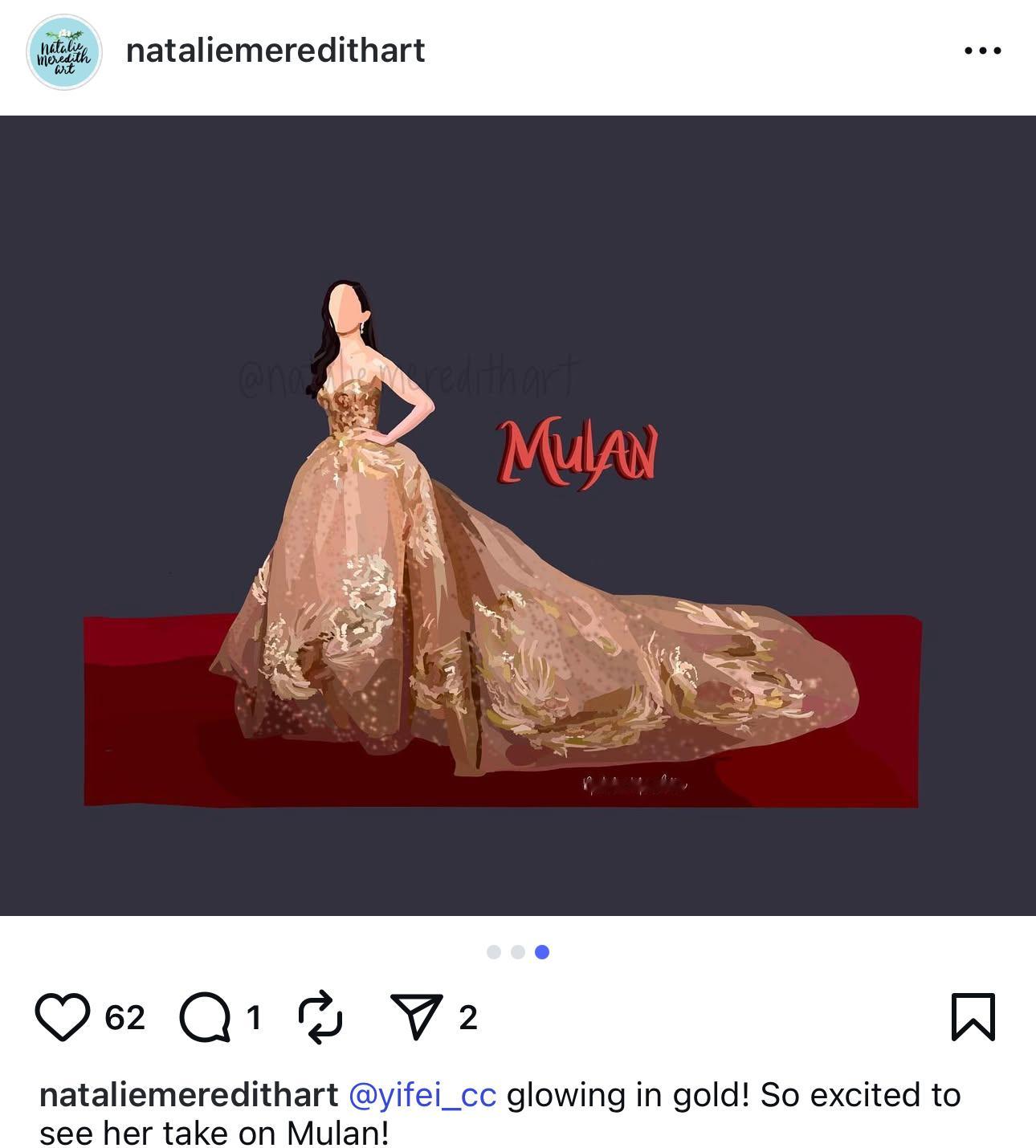Open nataliemeredithart username in the caption
Image resolution: width=1036 pixels, height=1148 pixels.
point(189,1095)
